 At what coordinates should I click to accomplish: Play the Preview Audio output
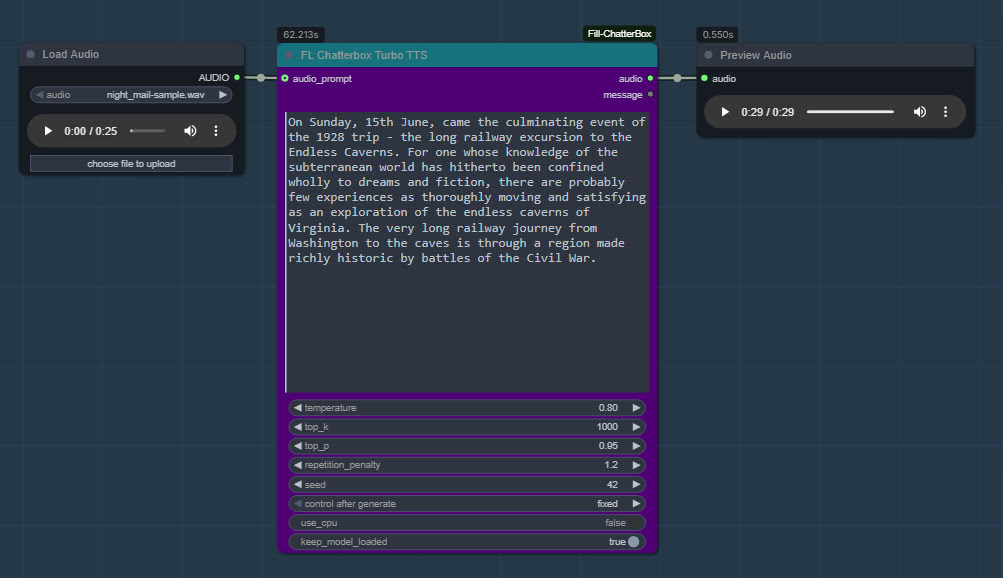click(x=725, y=112)
